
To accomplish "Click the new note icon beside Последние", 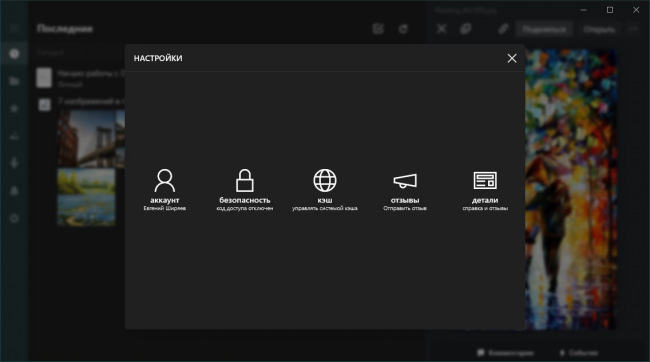I will 378,29.
